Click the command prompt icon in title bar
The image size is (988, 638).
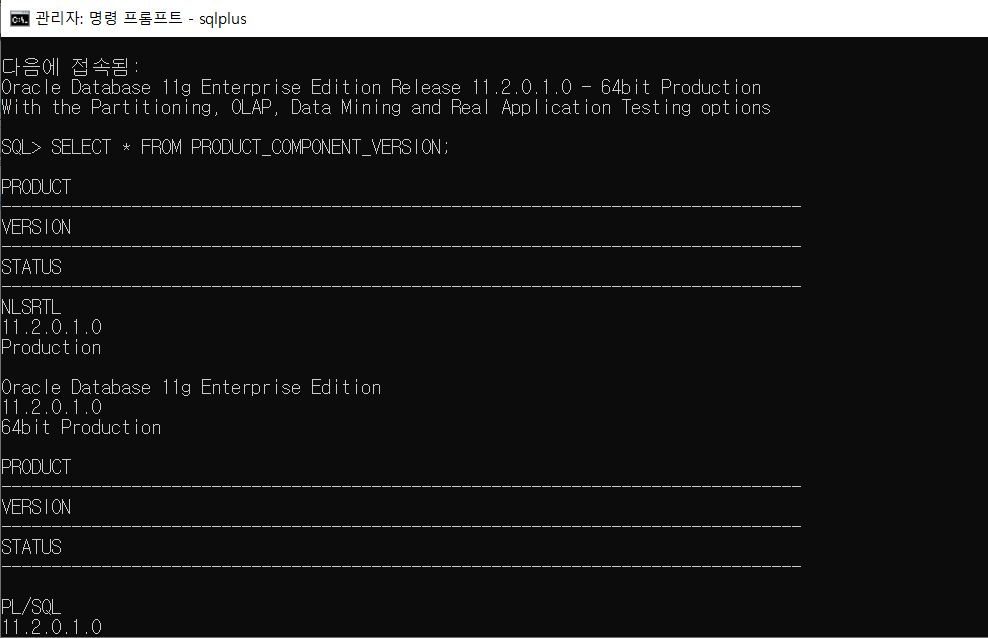pyautogui.click(x=20, y=19)
